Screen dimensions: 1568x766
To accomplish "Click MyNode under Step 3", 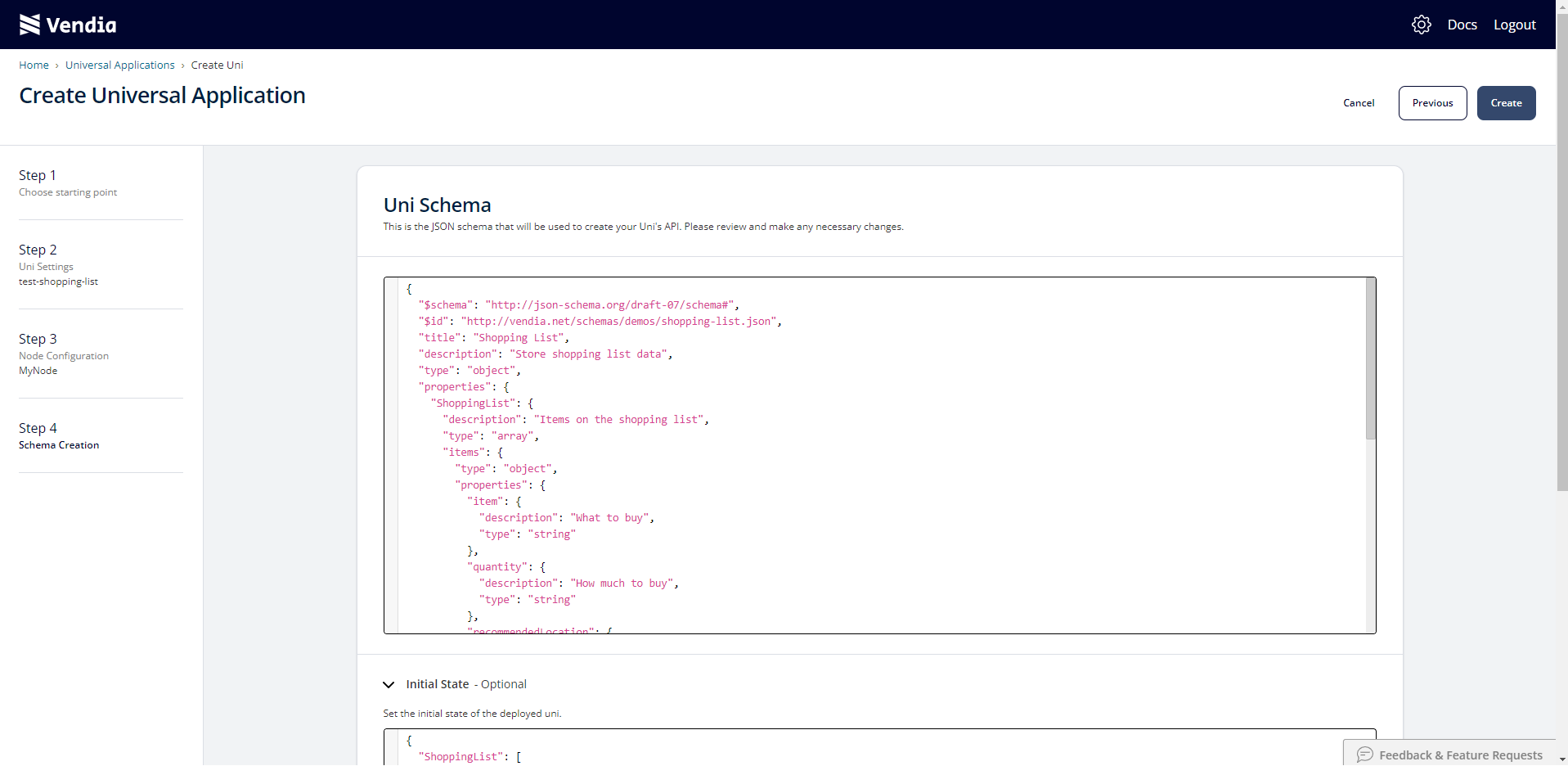I will tap(38, 371).
